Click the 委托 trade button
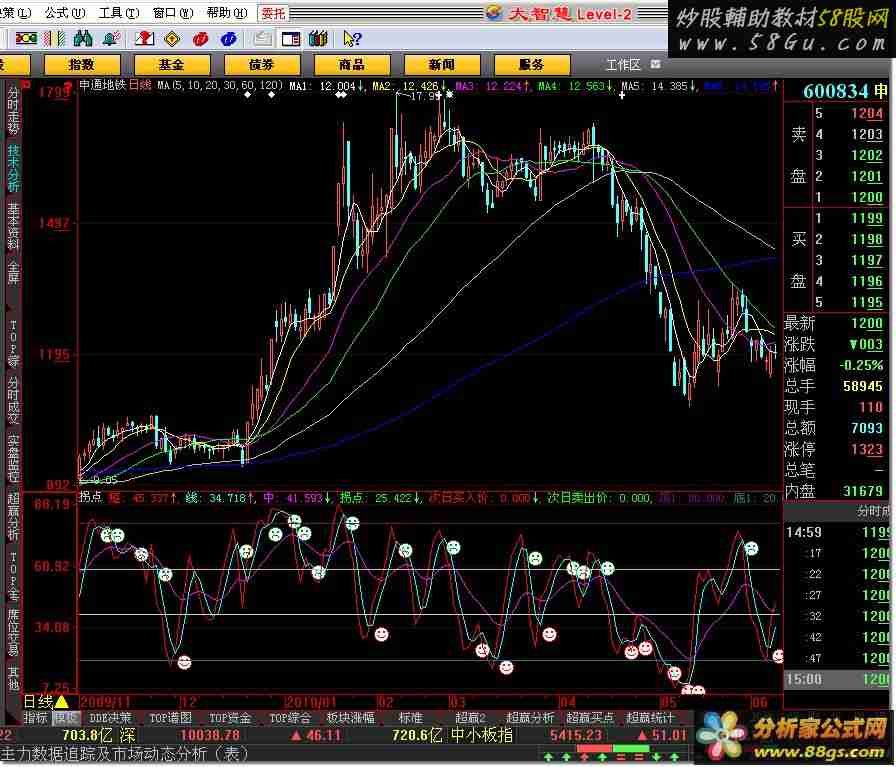This screenshot has width=896, height=767. tap(273, 13)
